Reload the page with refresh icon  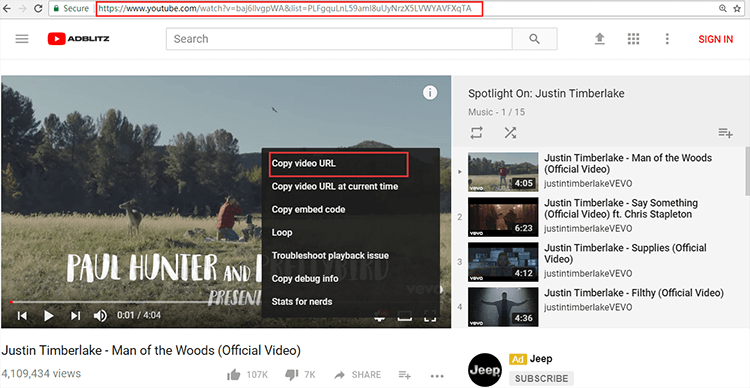point(37,8)
